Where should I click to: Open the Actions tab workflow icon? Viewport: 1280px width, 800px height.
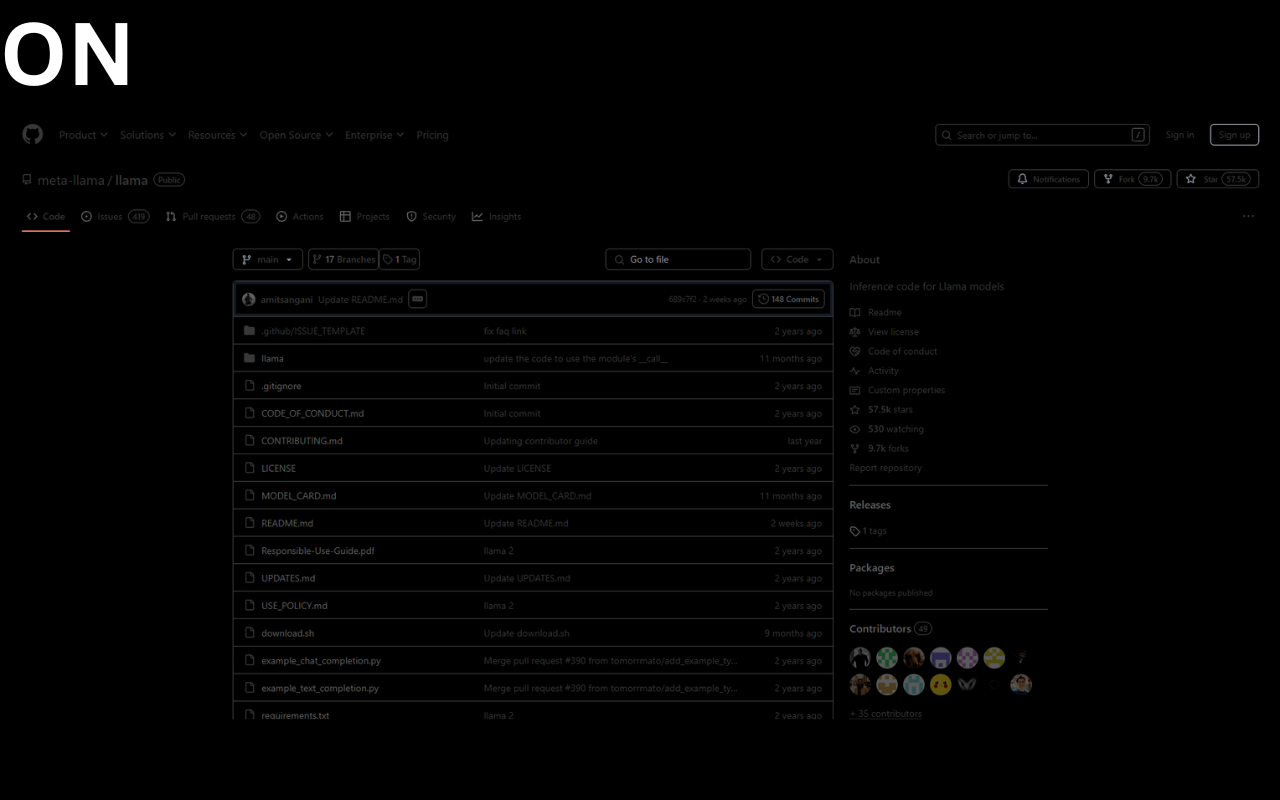click(283, 216)
